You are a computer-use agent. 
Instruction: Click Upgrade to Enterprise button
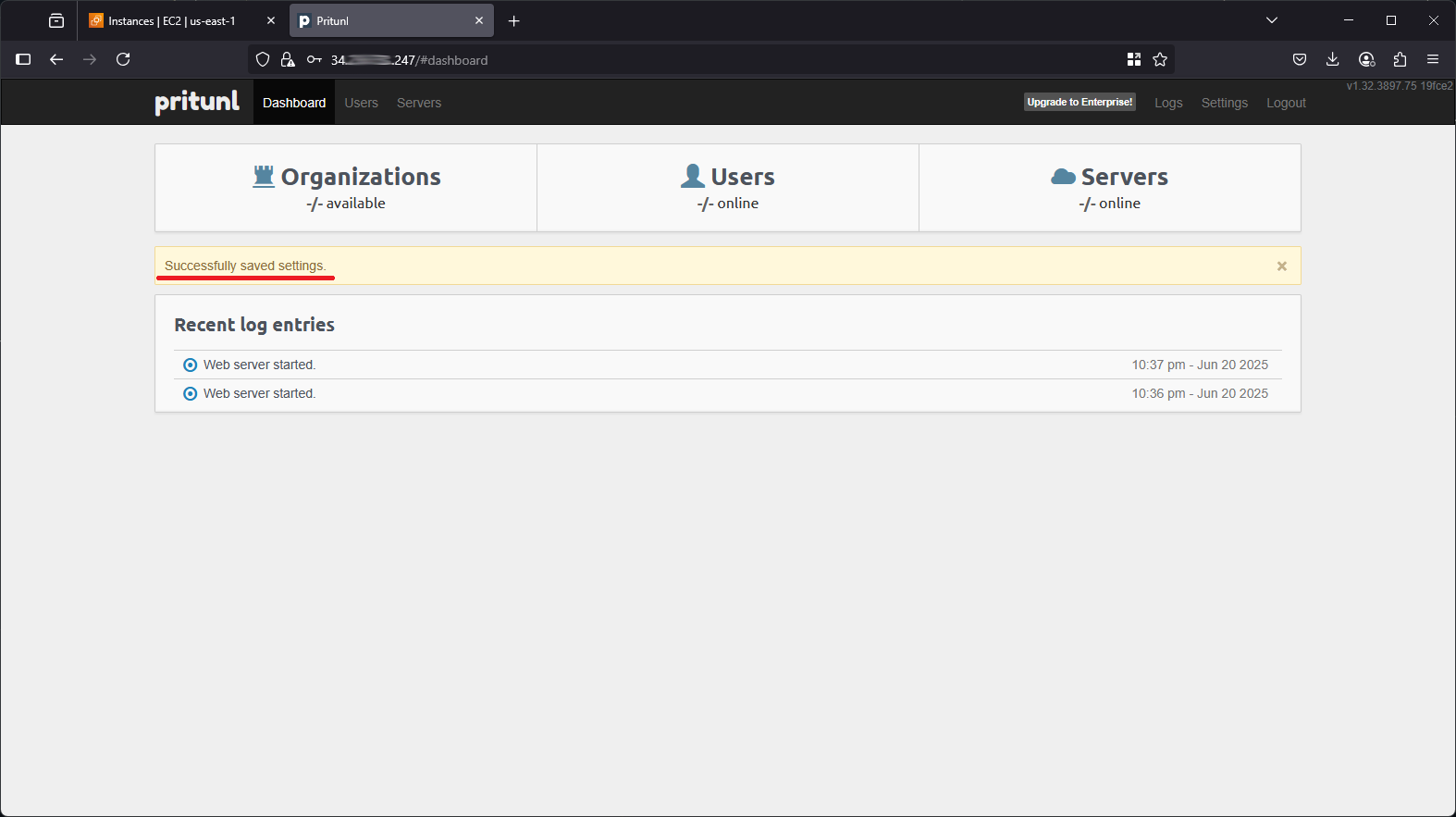point(1080,102)
